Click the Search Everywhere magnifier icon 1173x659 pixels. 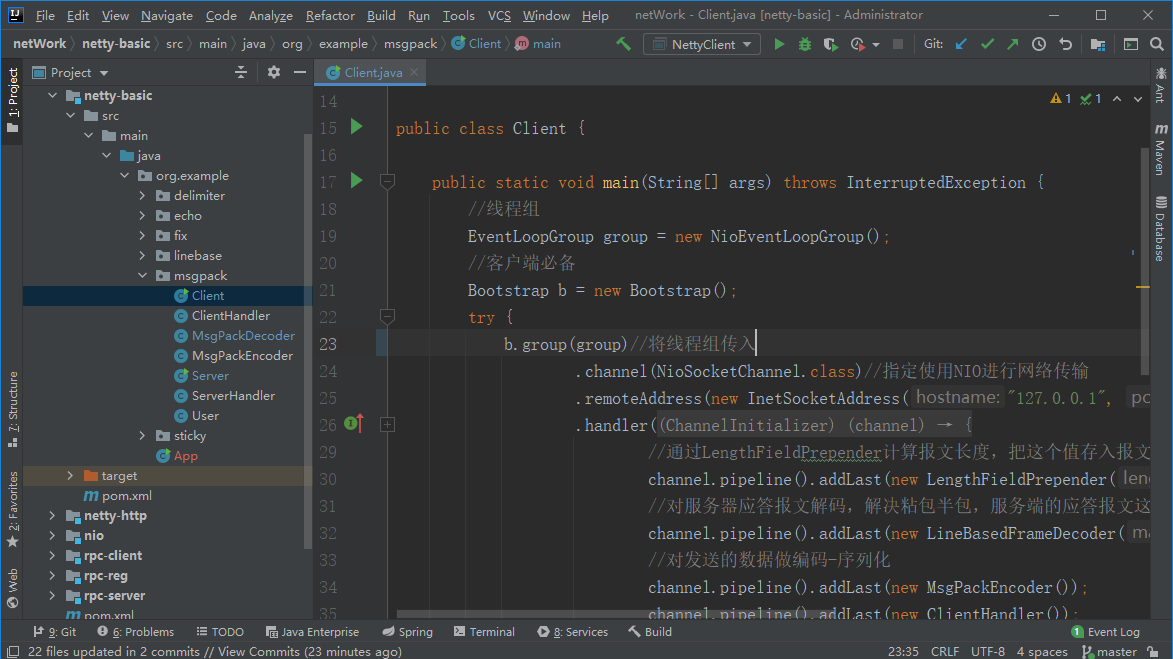click(1157, 44)
